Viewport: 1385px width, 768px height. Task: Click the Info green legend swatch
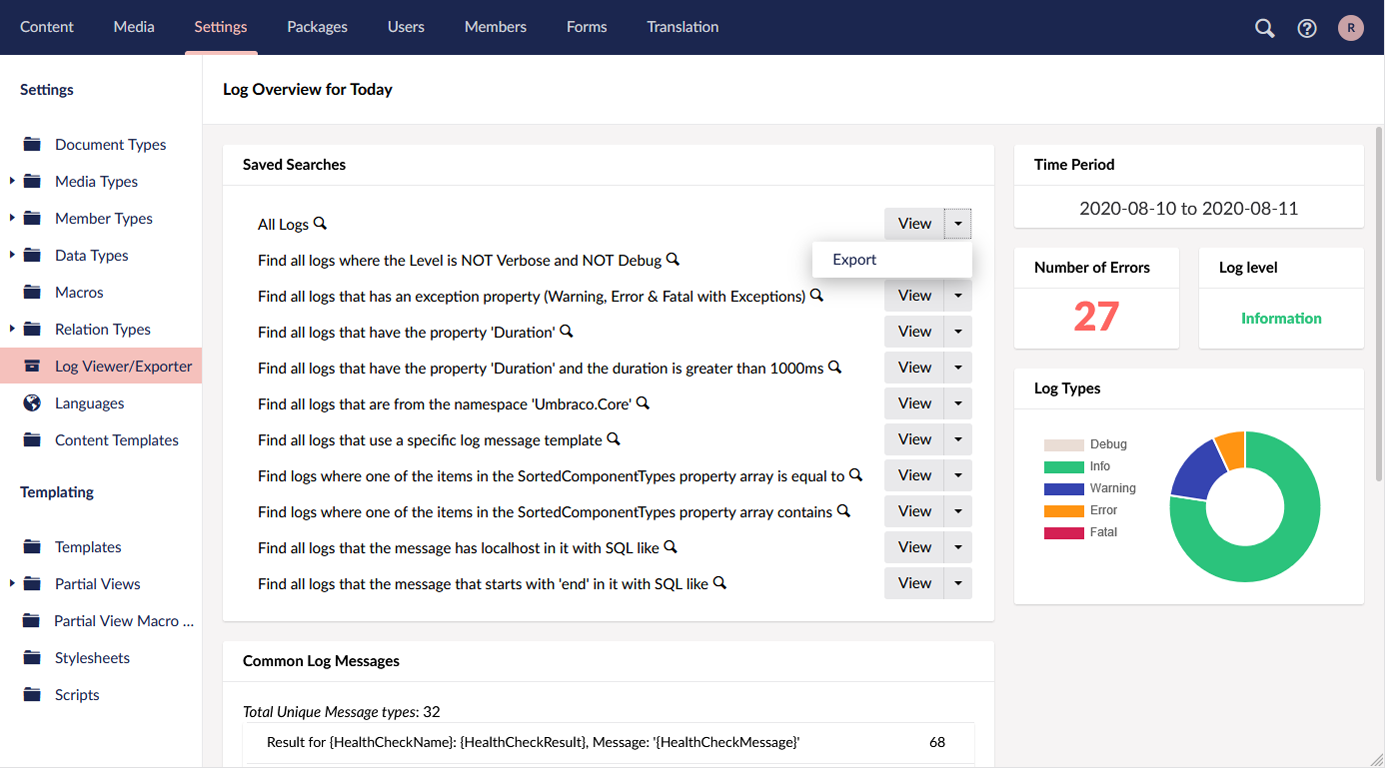click(x=1064, y=467)
